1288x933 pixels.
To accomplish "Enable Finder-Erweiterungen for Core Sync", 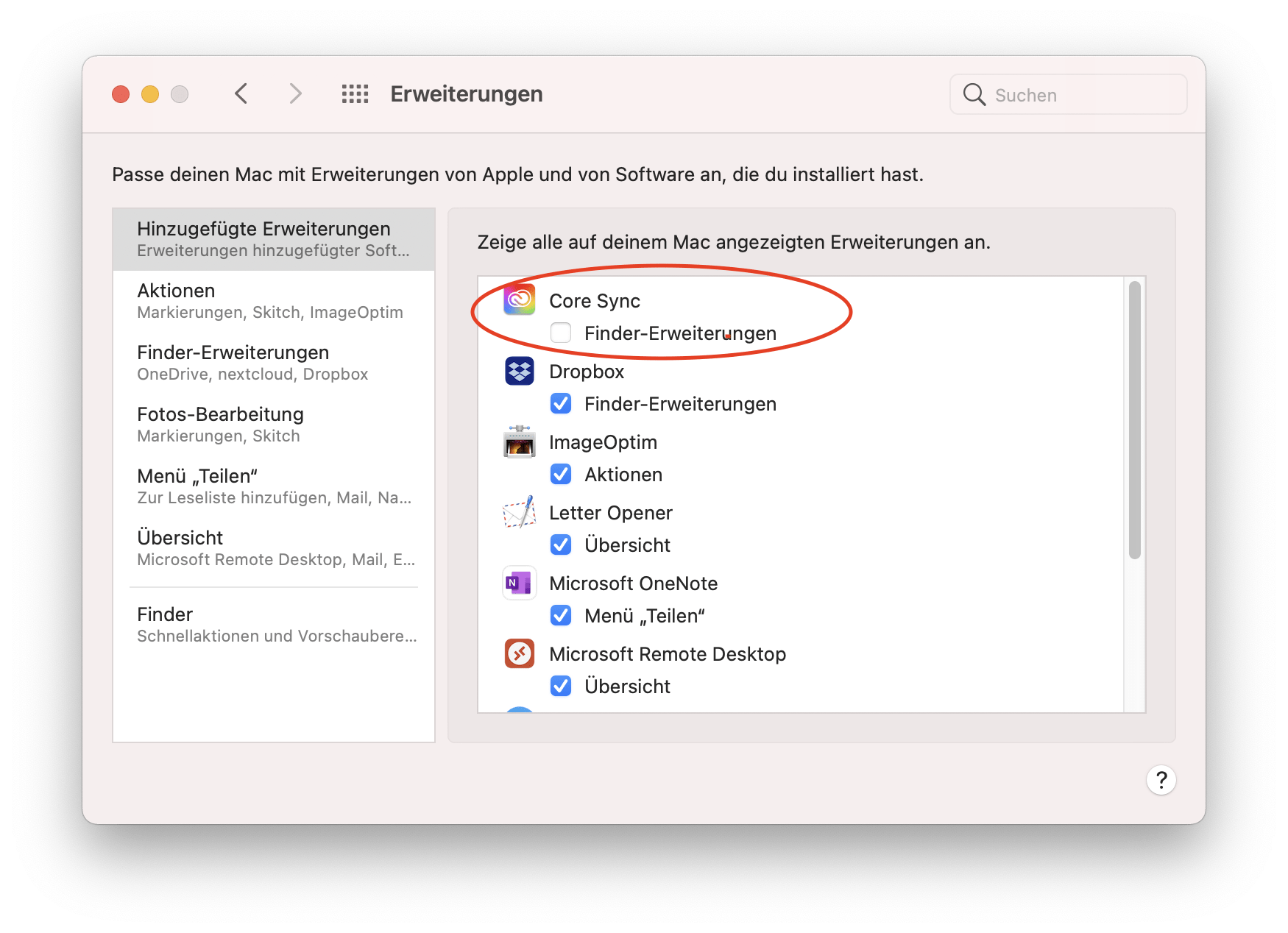I will [561, 333].
